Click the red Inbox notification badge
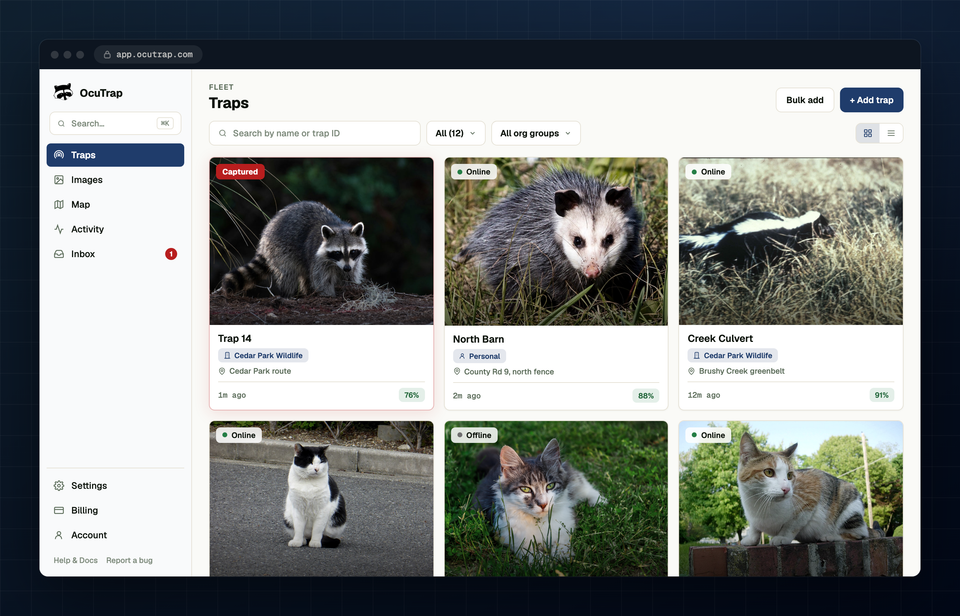Image resolution: width=960 pixels, height=616 pixels. [171, 254]
